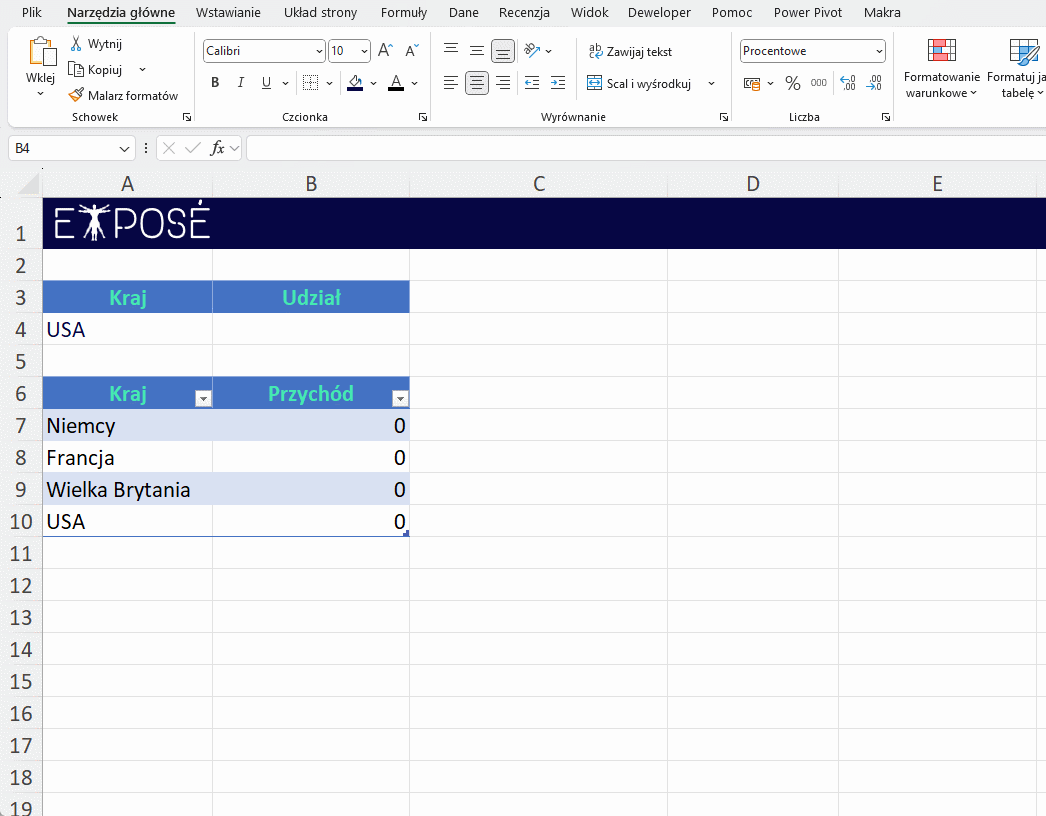Viewport: 1046px width, 816px height.
Task: Toggle underline formatting (U)
Action: (x=266, y=83)
